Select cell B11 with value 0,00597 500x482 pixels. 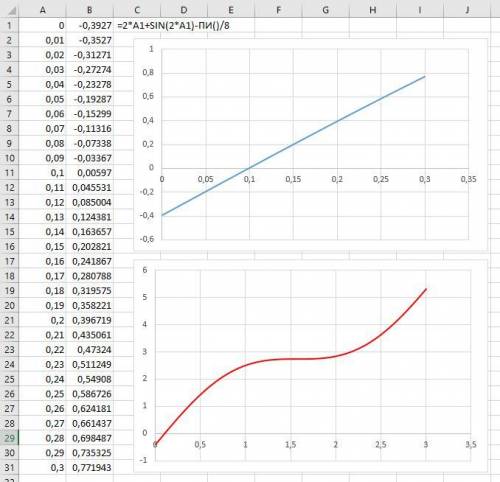[90, 173]
